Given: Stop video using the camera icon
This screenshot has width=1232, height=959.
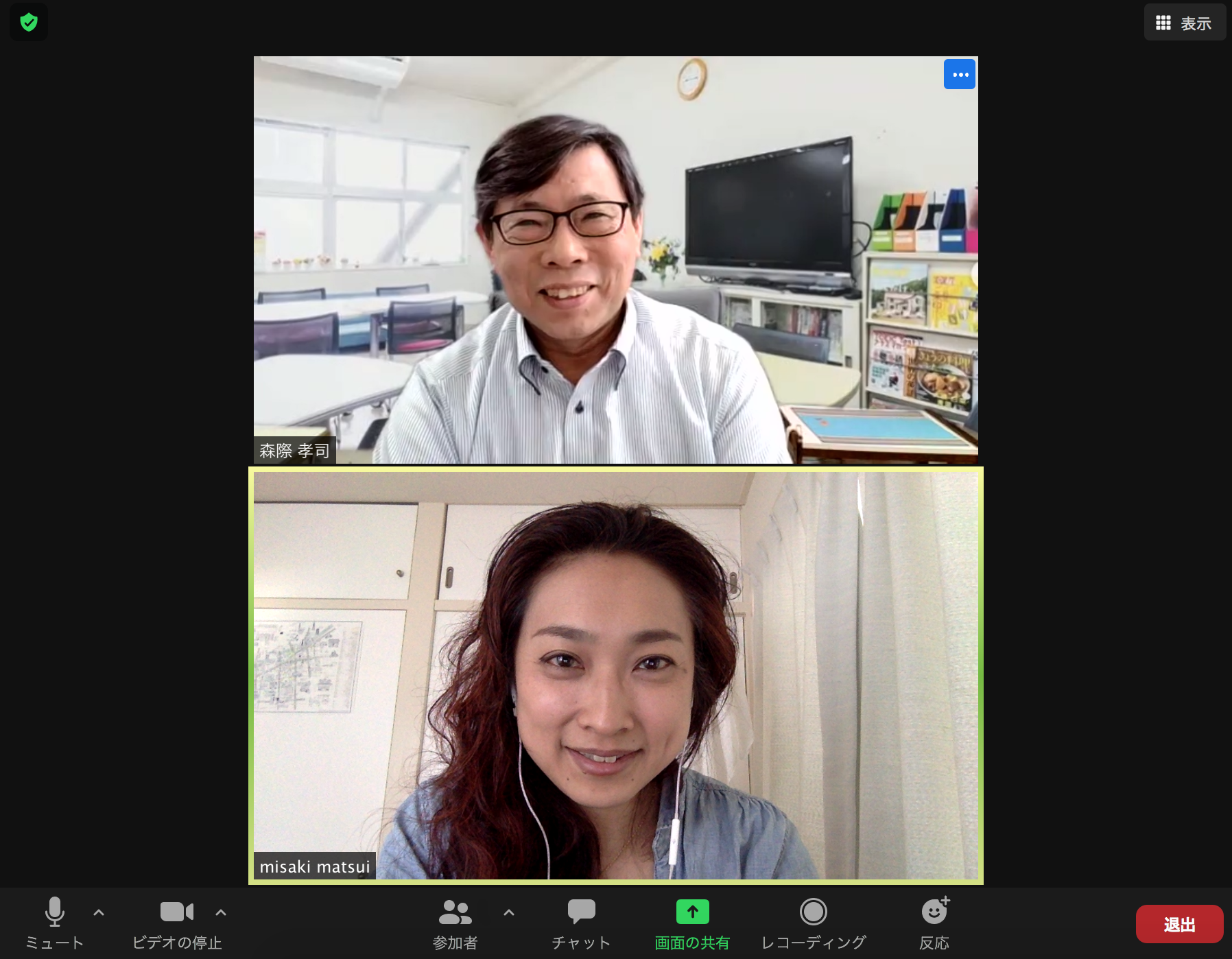Looking at the screenshot, I should click(176, 912).
